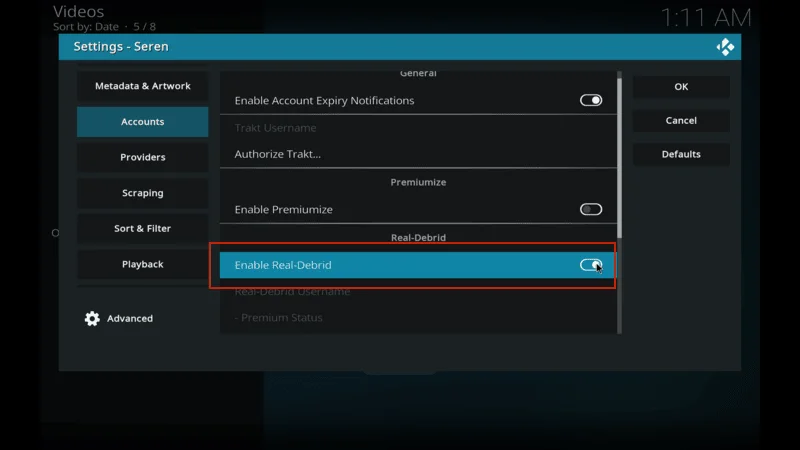Click the Advanced settings gear icon

pyautogui.click(x=92, y=318)
